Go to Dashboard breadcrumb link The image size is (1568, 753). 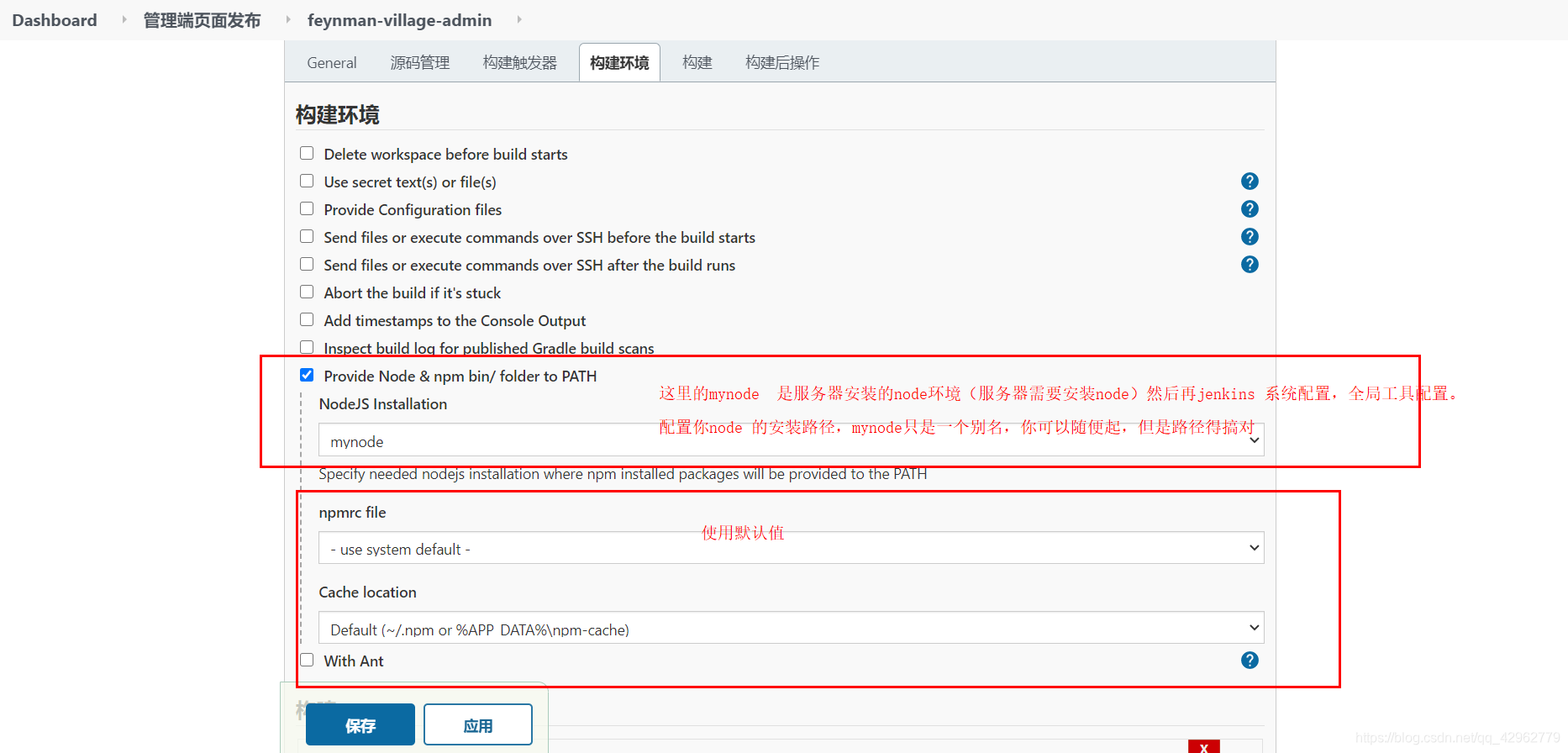pyautogui.click(x=55, y=20)
